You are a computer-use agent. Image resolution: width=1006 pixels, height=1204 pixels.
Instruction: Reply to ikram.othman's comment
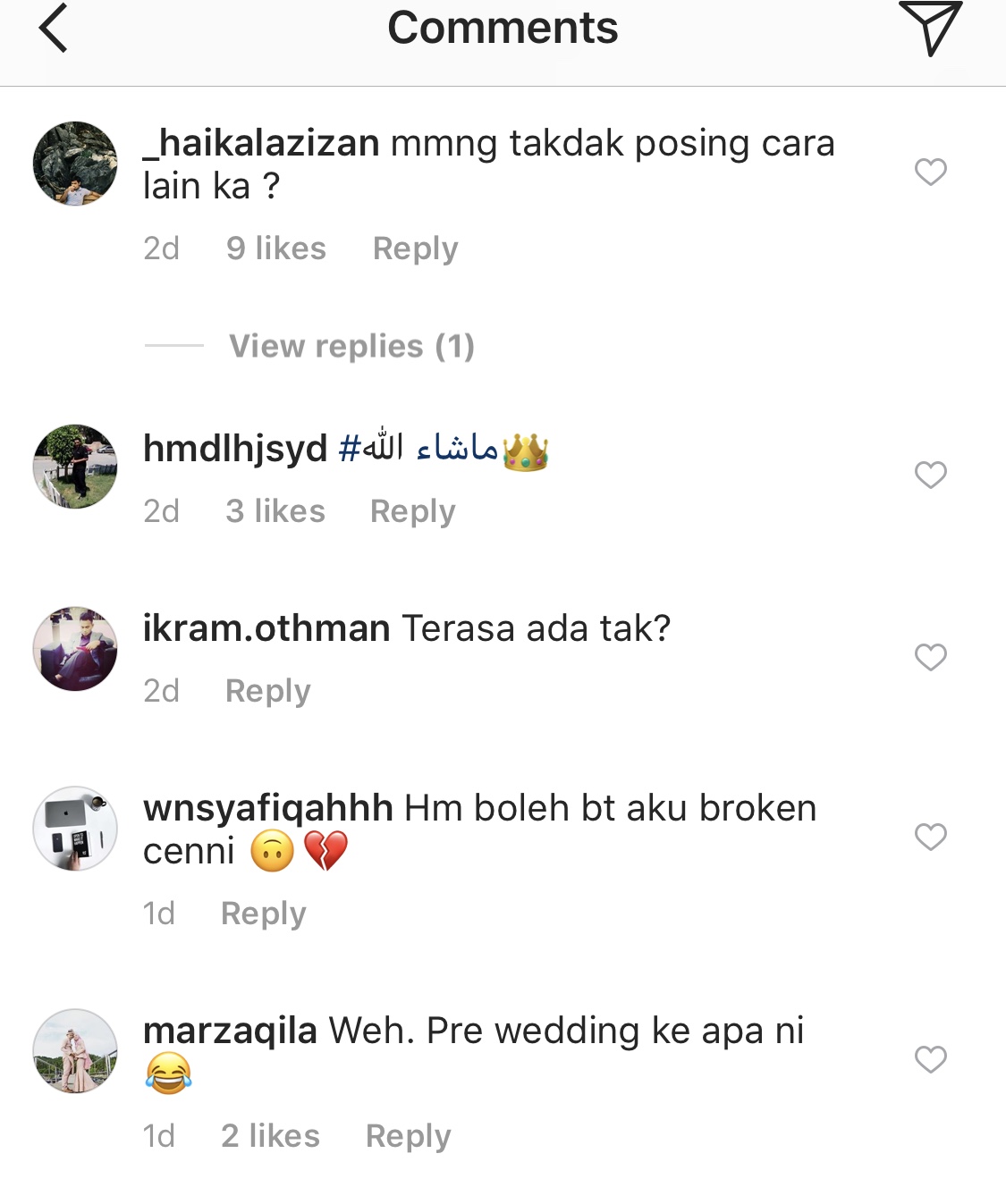(268, 691)
